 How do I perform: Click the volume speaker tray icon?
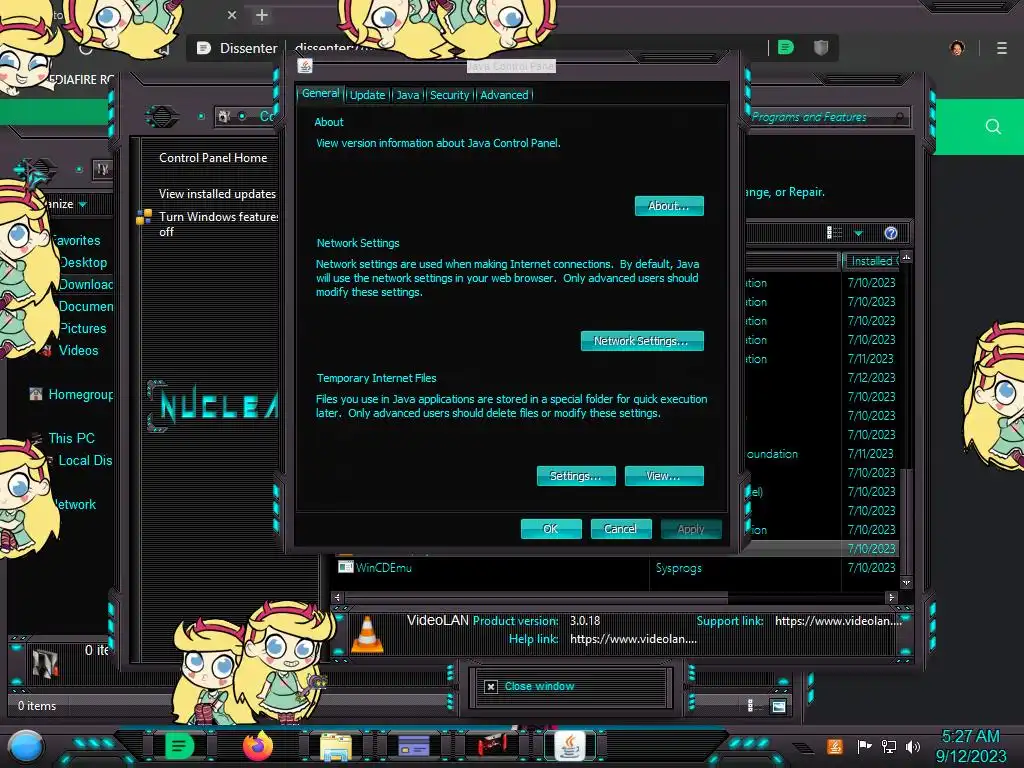click(913, 746)
